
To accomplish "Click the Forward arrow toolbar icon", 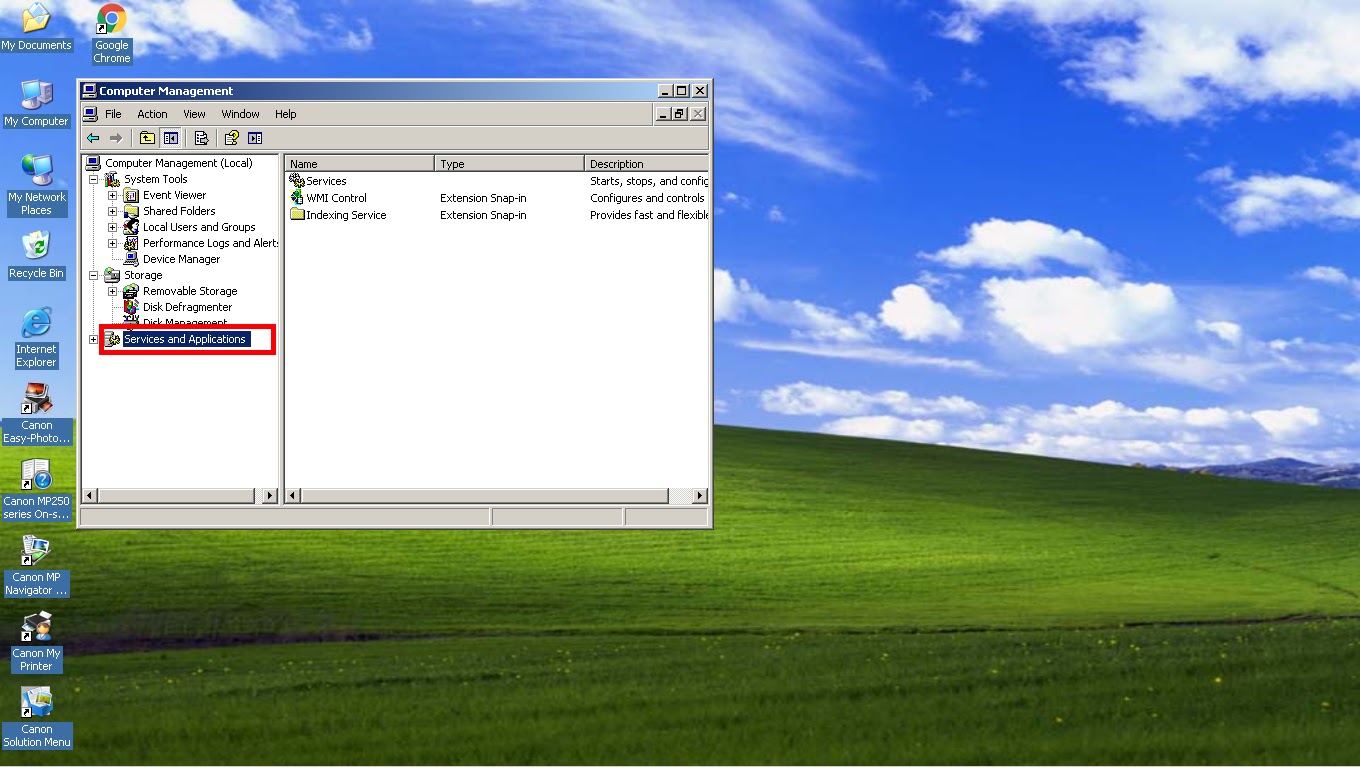I will pyautogui.click(x=116, y=138).
